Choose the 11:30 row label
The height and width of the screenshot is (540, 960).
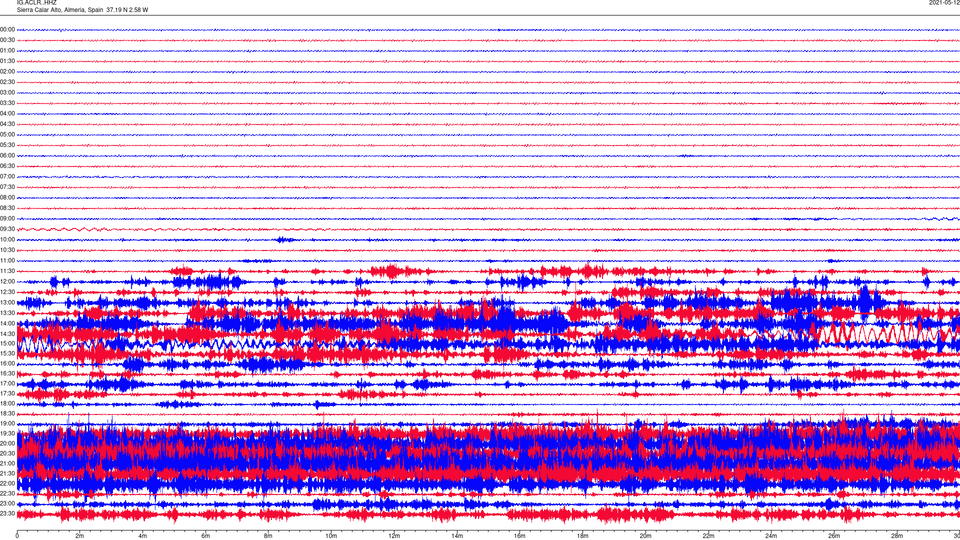[x=7, y=271]
